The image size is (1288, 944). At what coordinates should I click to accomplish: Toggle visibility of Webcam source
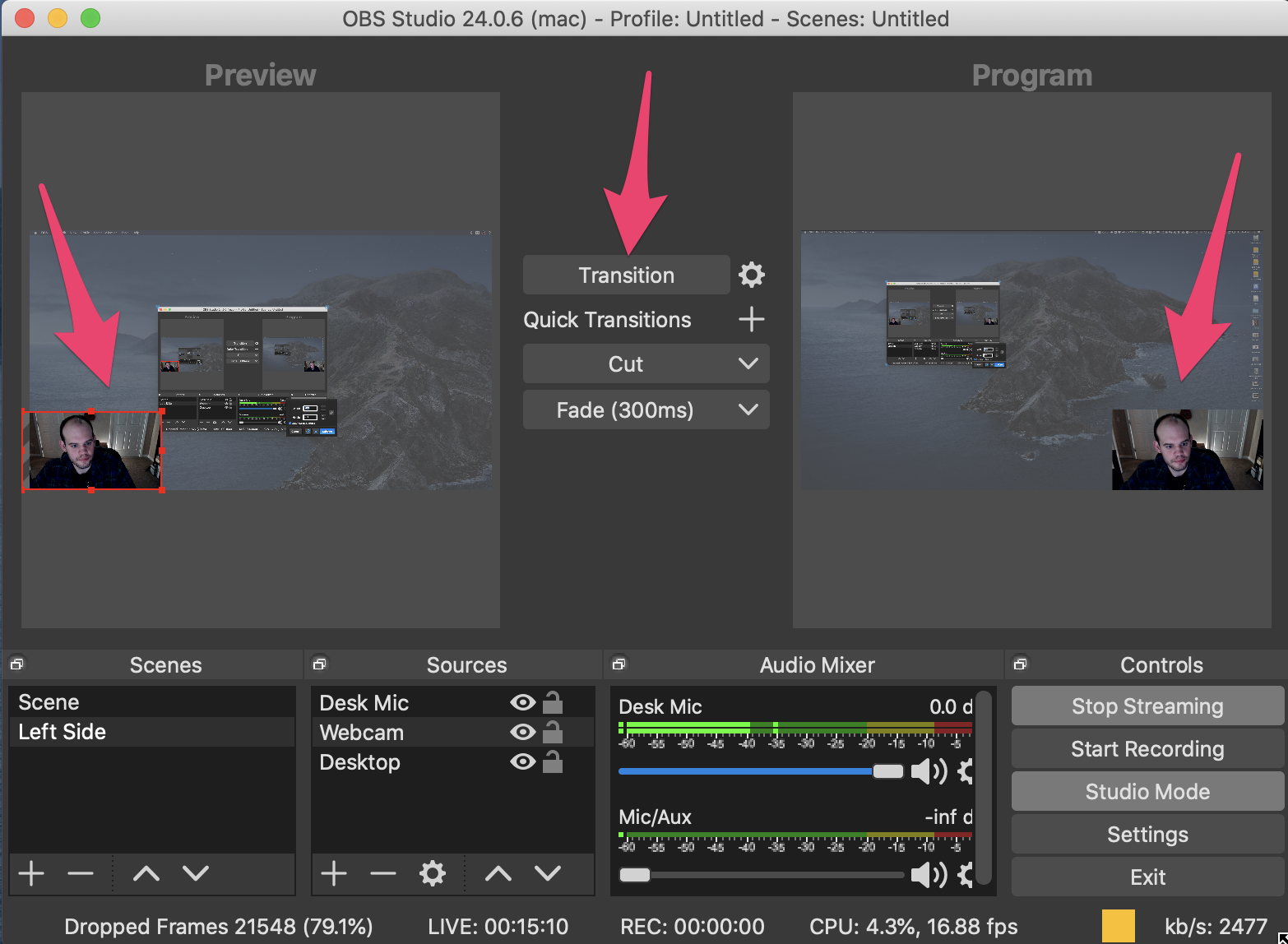[523, 732]
